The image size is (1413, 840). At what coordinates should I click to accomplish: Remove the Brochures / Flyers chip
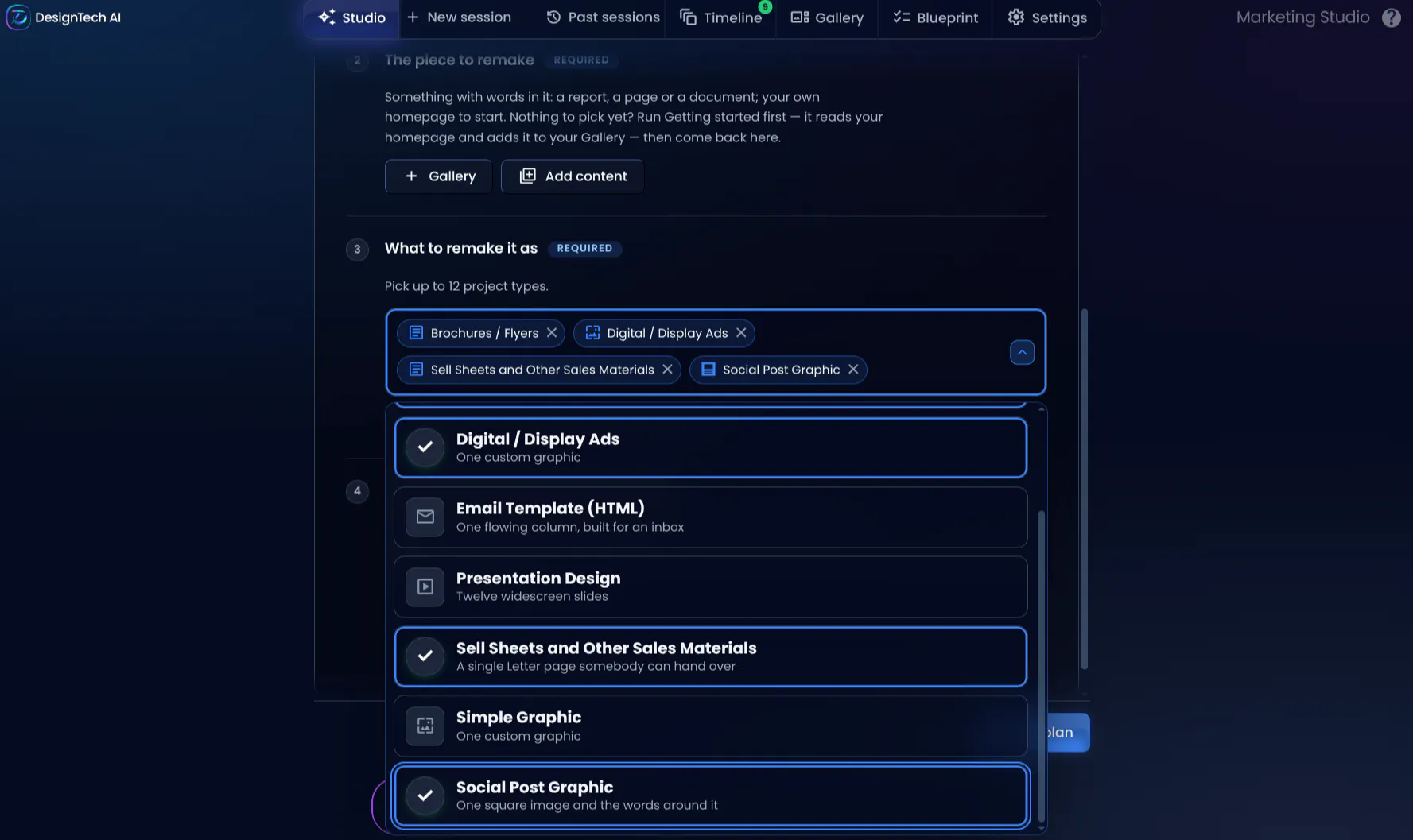[552, 333]
